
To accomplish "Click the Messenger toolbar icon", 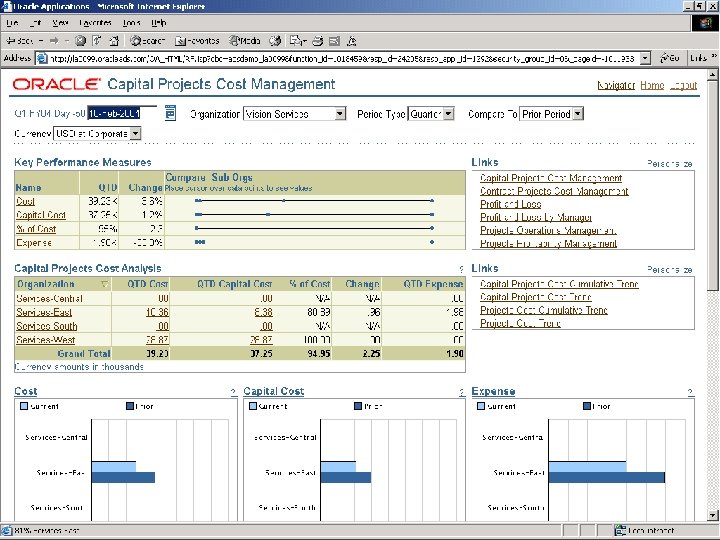I will tap(352, 41).
